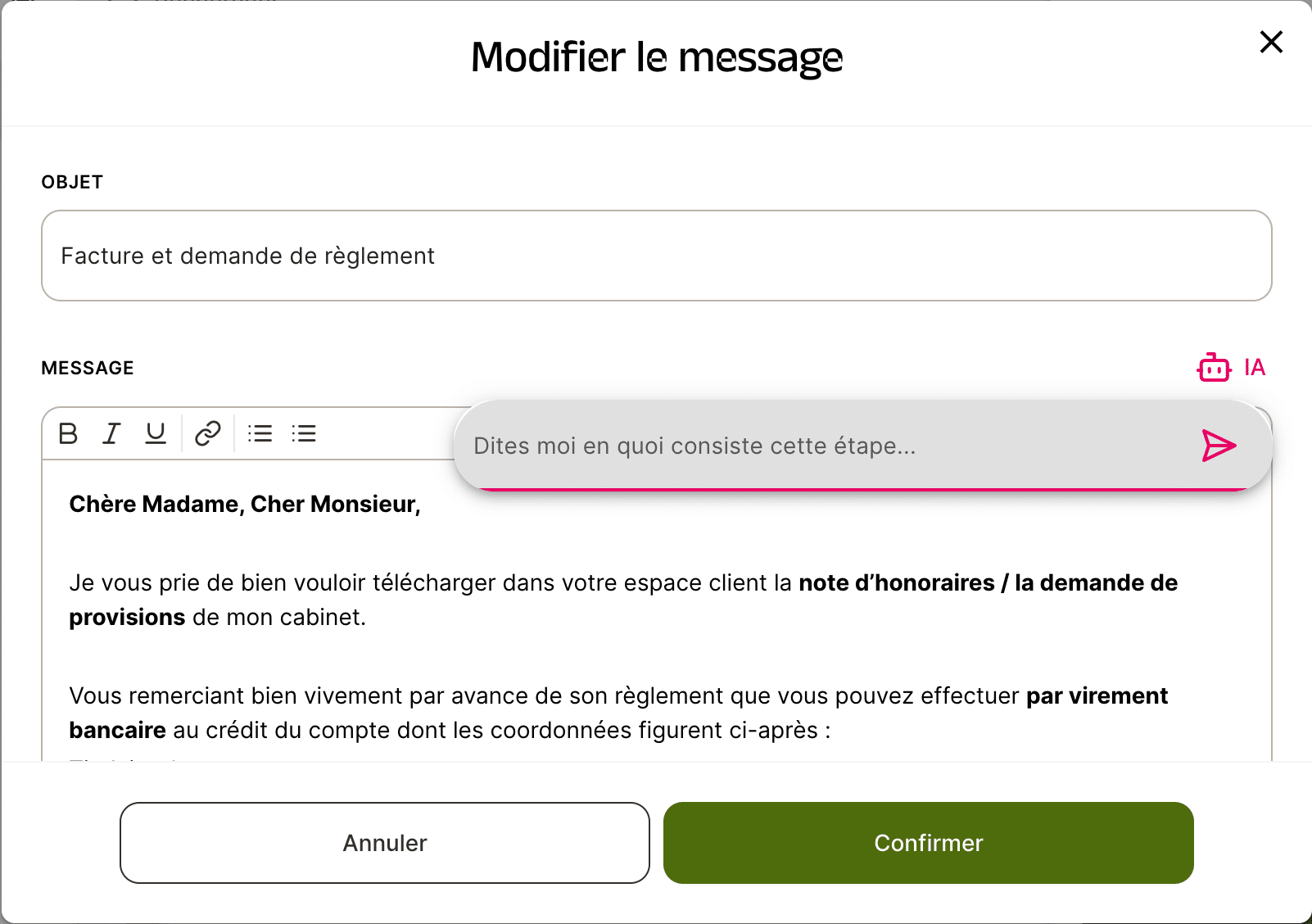The width and height of the screenshot is (1312, 924).
Task: Click the "Dites moi en quoi consiste" prompt field
Action: coord(819,446)
